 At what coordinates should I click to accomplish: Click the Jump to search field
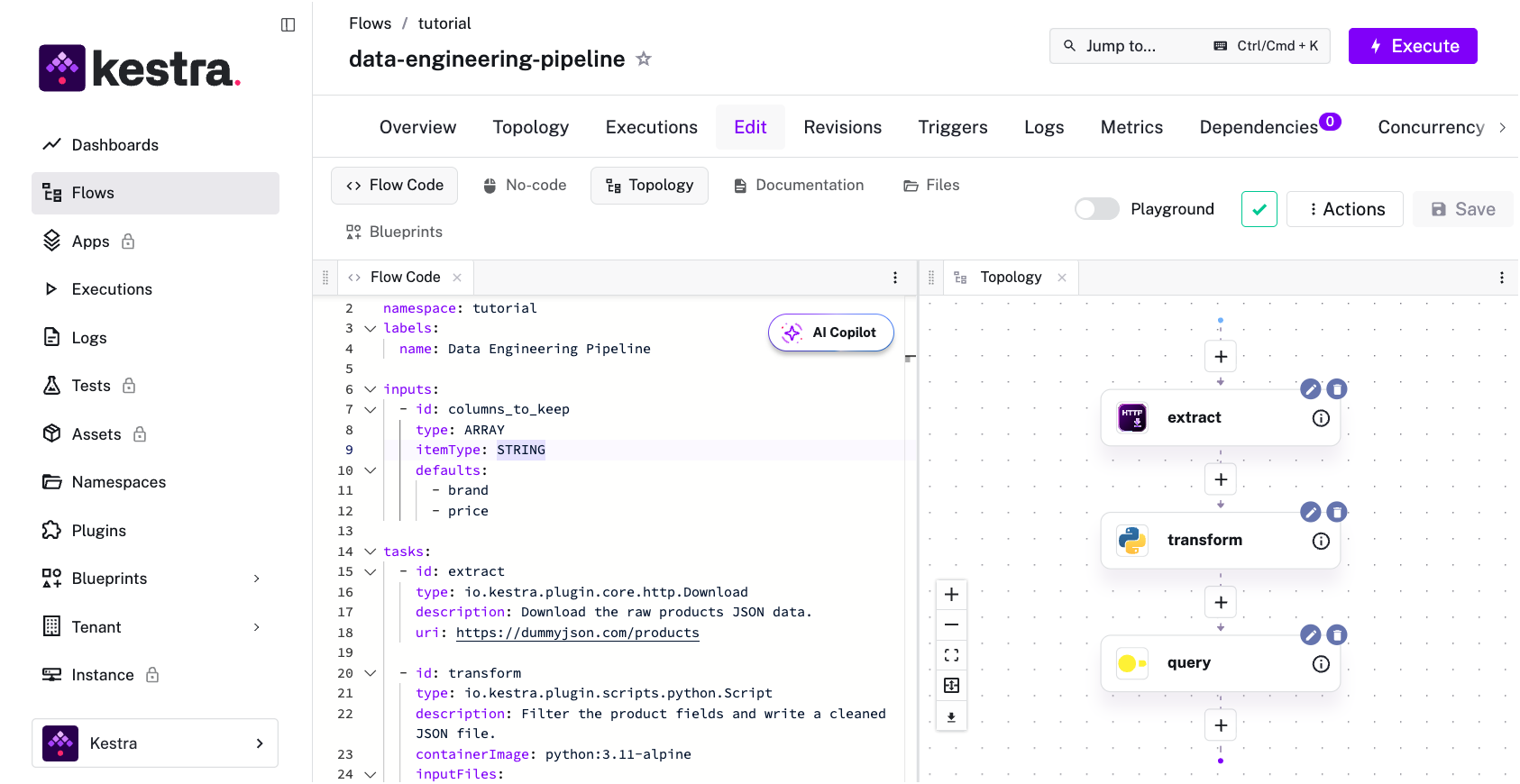tap(1189, 46)
